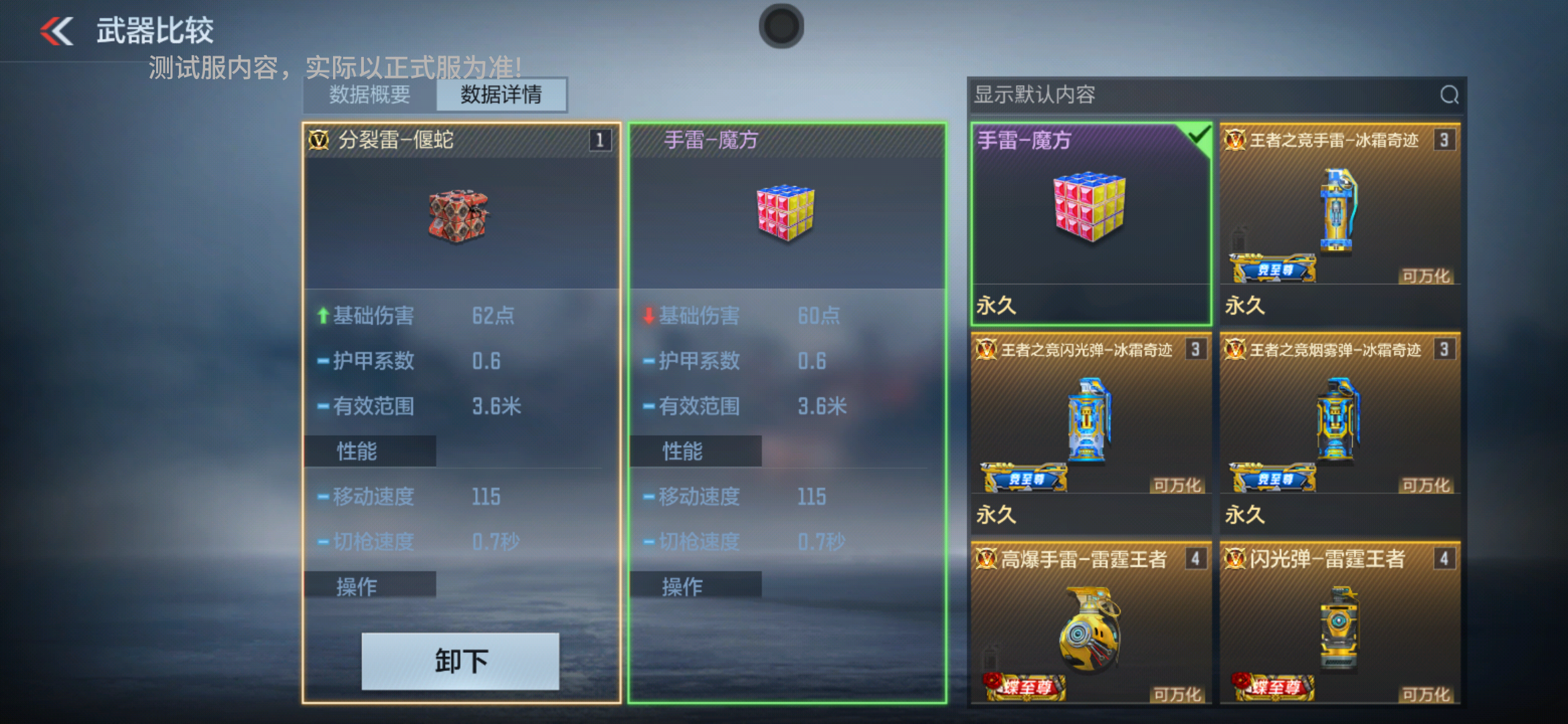Image resolution: width=1568 pixels, height=724 pixels.
Task: Click the 蝶至尊 badge on 高爆手雷-雷霆王者 card
Action: 1025,687
